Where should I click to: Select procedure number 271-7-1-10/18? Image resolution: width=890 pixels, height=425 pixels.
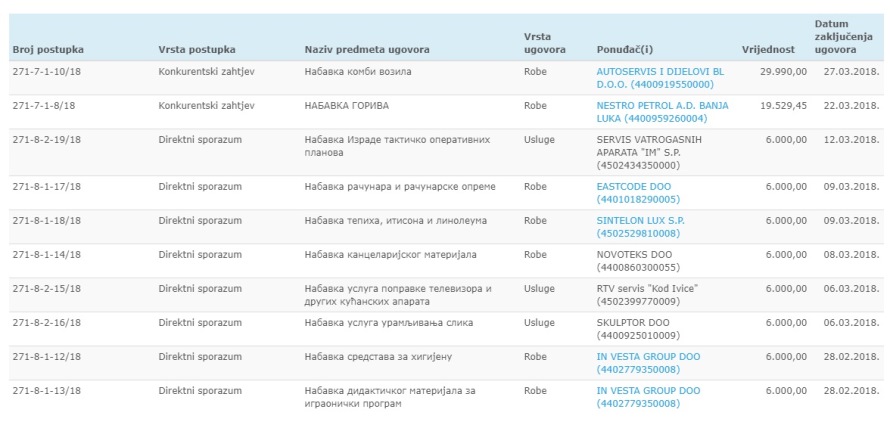tap(47, 72)
